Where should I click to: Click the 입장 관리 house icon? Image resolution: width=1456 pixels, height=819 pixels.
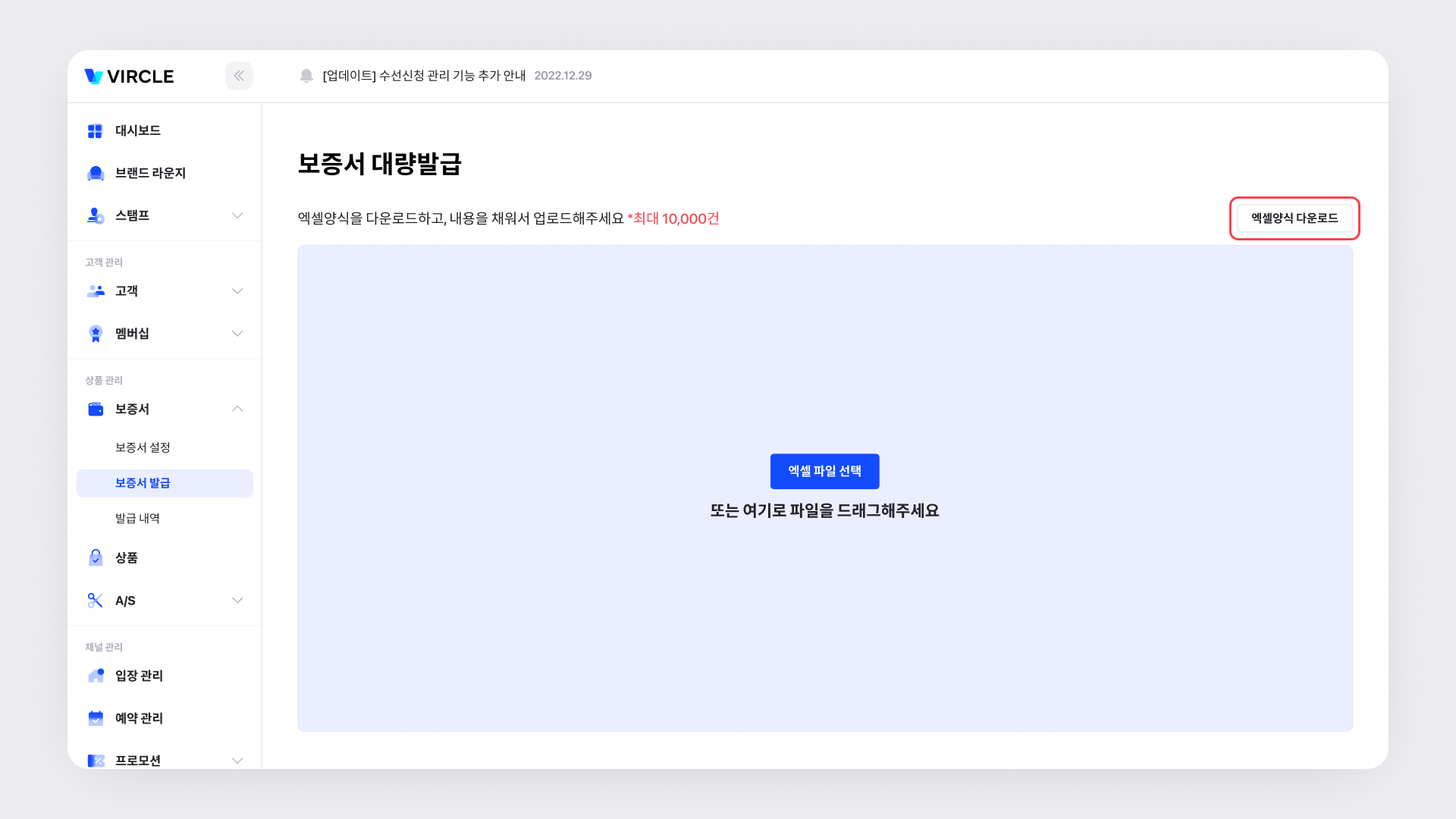96,676
